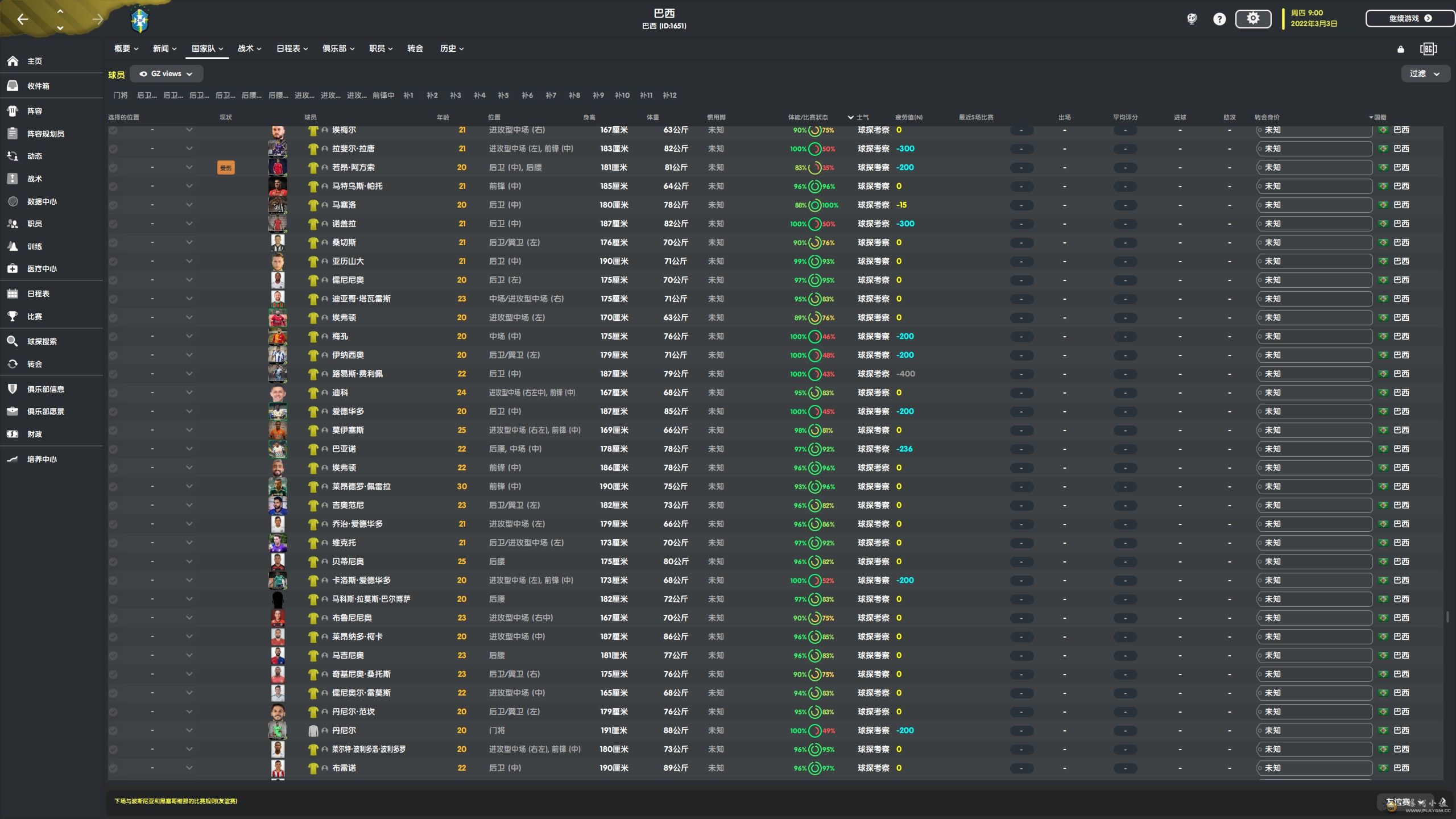Open the help question mark icon

(x=1219, y=19)
